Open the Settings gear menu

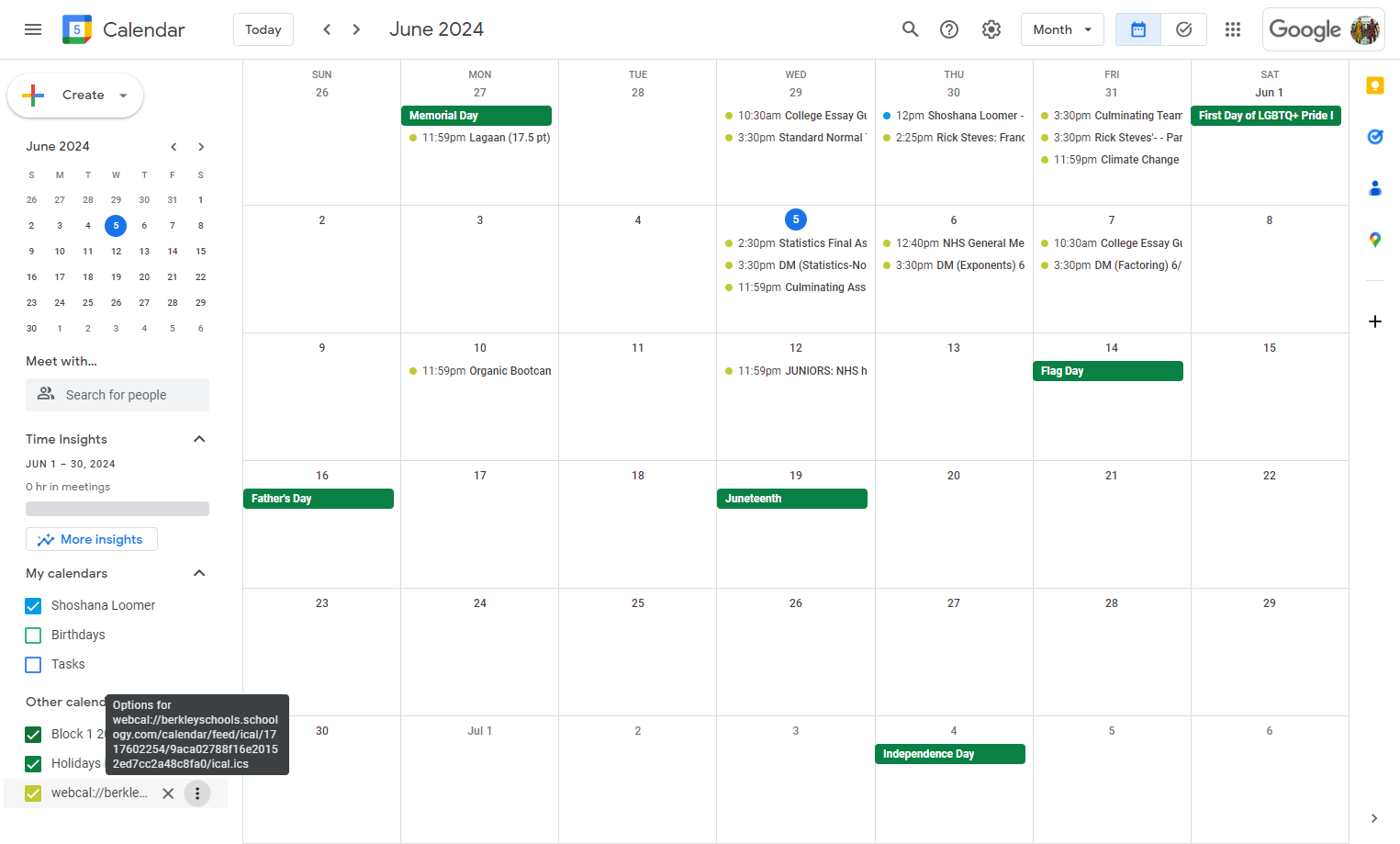tap(991, 29)
